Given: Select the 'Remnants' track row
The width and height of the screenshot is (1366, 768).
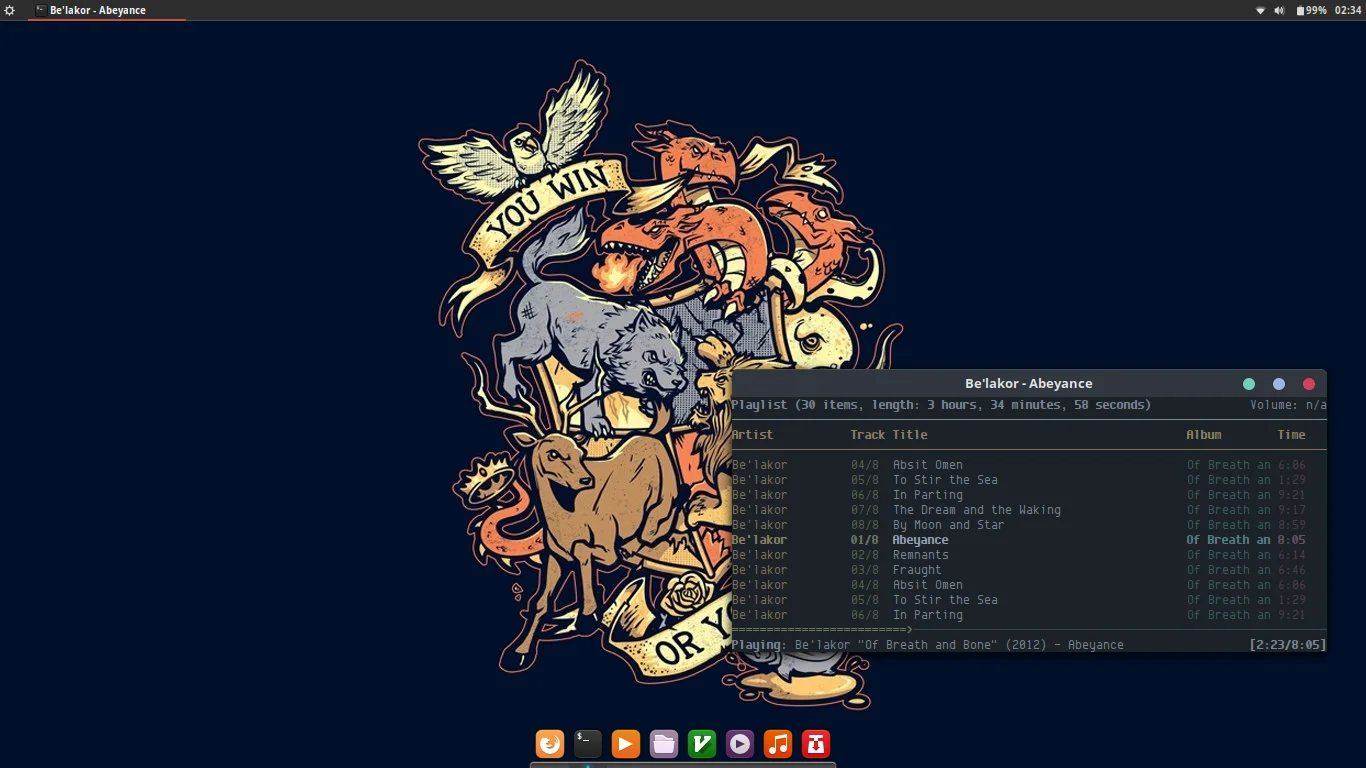Looking at the screenshot, I should [x=1029, y=555].
